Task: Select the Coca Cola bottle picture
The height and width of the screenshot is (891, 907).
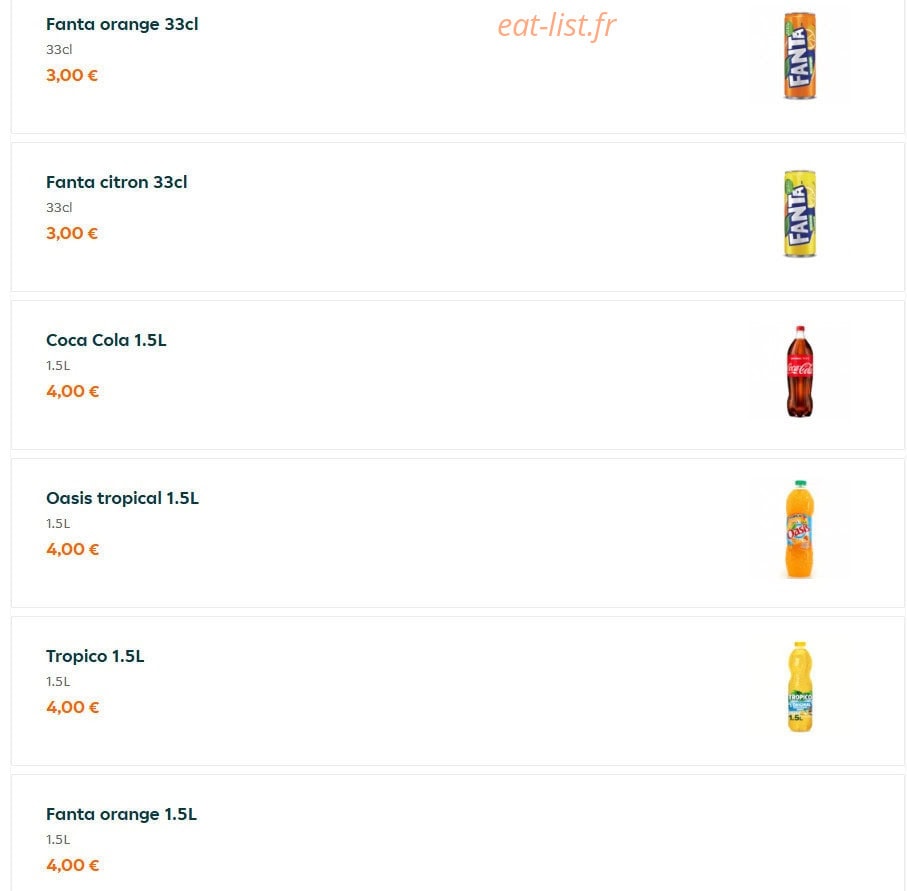Action: point(799,371)
